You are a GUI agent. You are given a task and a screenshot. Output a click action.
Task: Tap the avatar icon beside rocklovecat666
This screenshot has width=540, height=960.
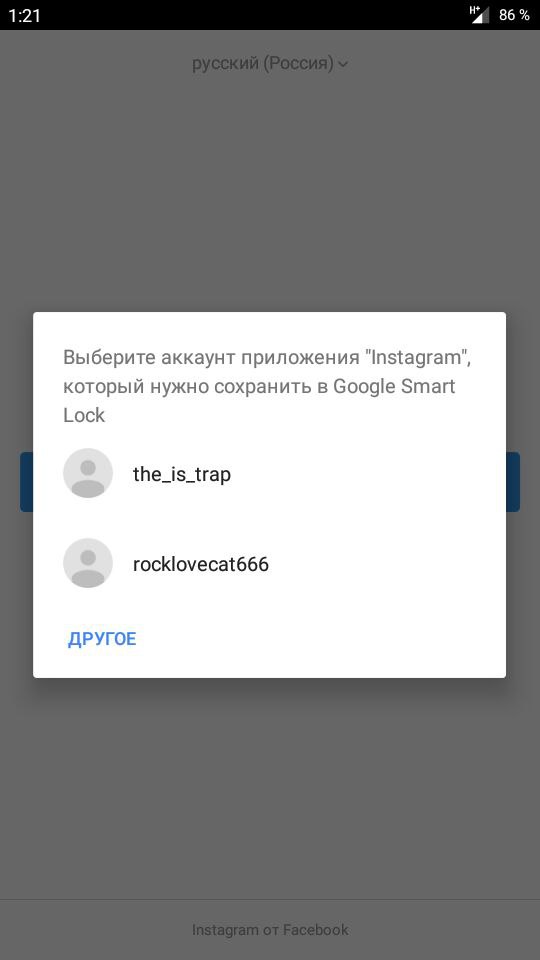[x=88, y=563]
